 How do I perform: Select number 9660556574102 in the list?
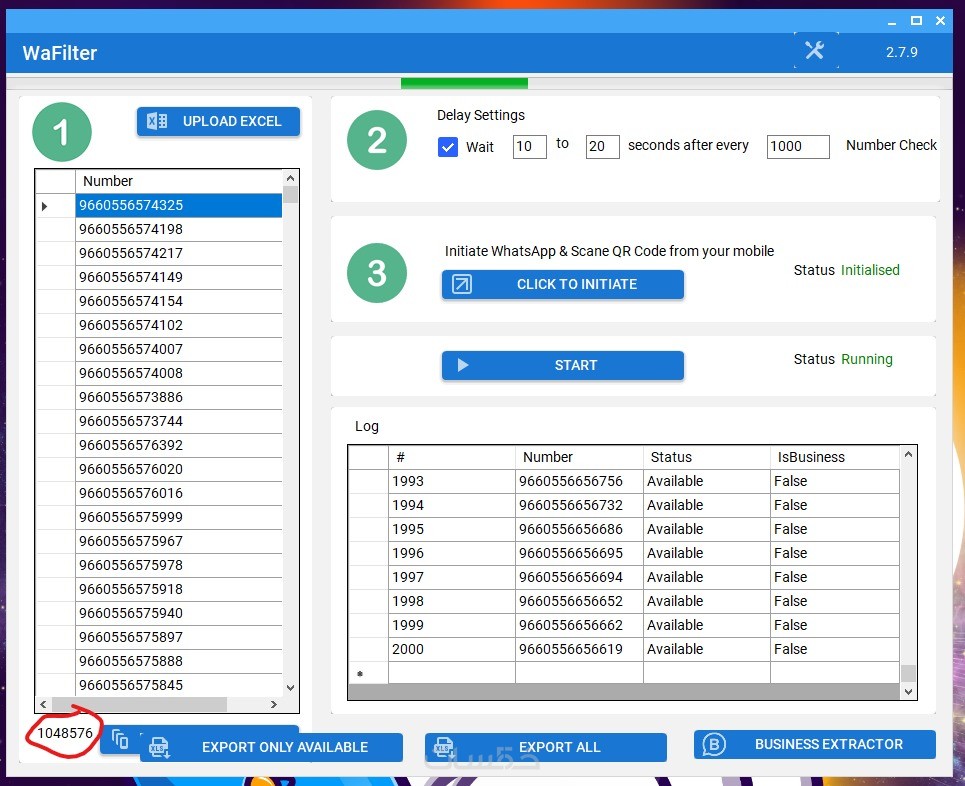178,325
